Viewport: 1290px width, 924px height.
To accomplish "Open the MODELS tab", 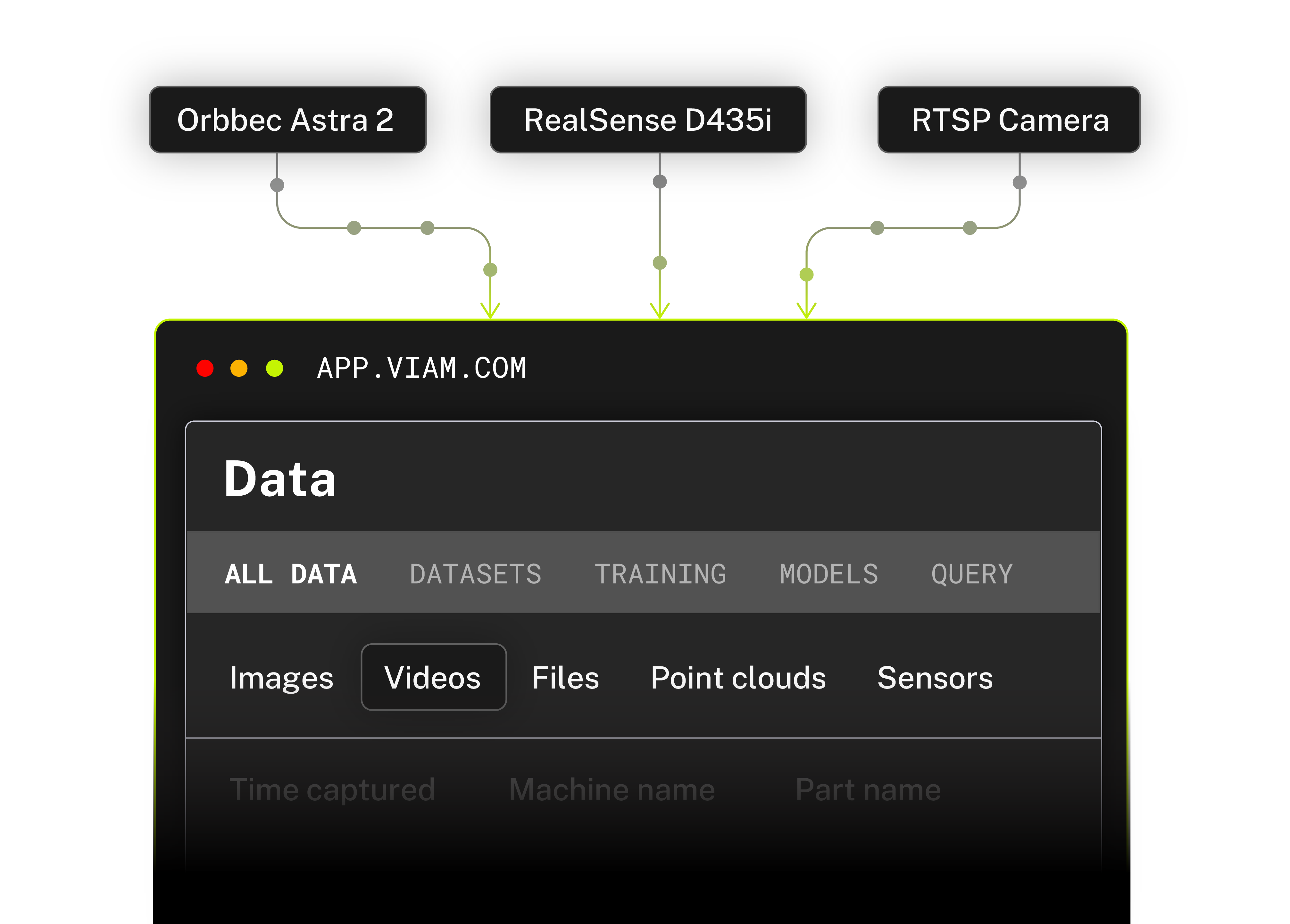I will point(829,574).
